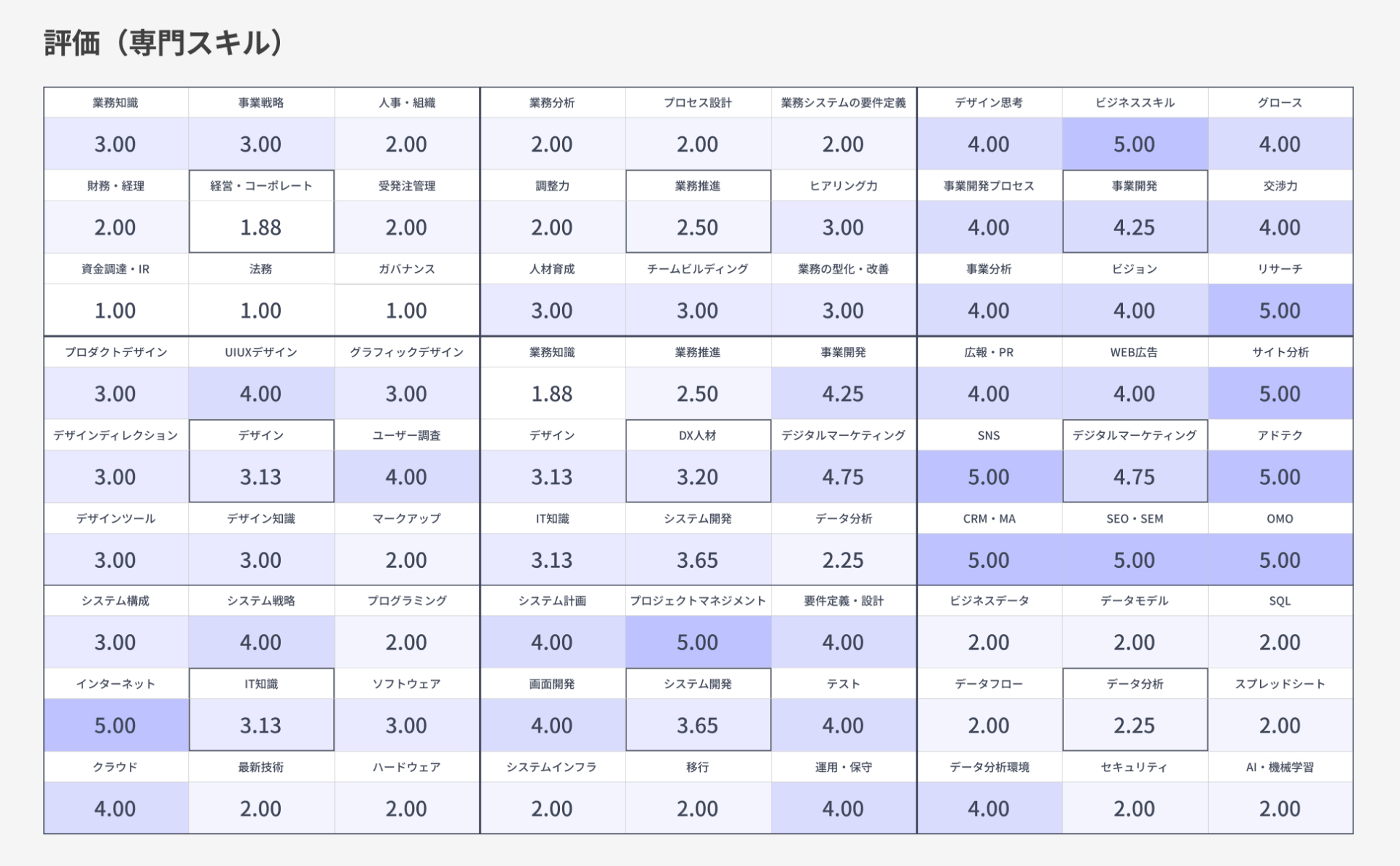Viewport: 1400px width, 866px height.
Task: Click the 運用・保守 4.00 score cell
Action: click(843, 808)
